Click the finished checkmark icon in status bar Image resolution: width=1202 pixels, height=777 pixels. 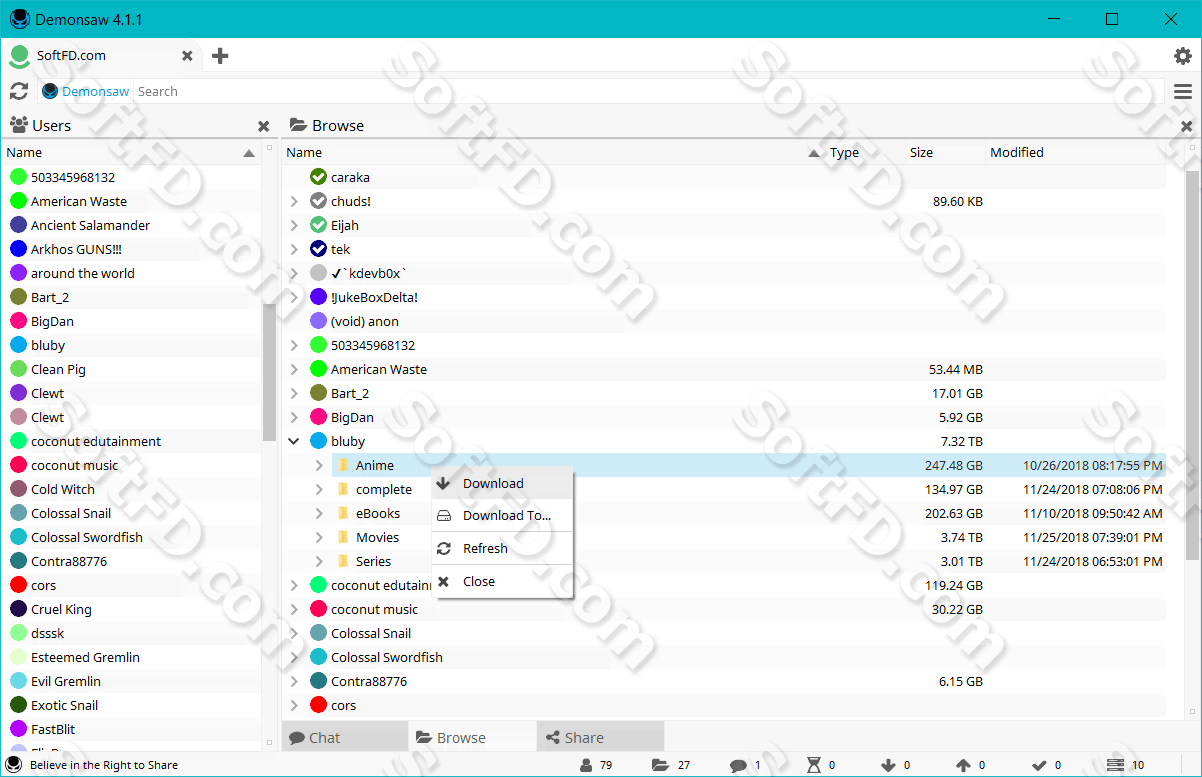tap(1039, 765)
